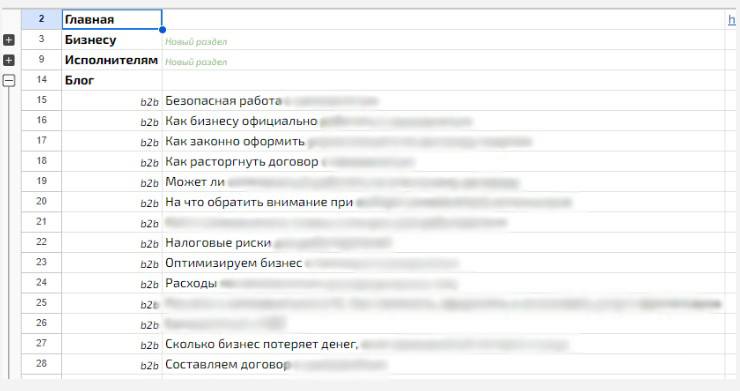Select row header 22
Screen dimensions: 740x391
coord(42,243)
